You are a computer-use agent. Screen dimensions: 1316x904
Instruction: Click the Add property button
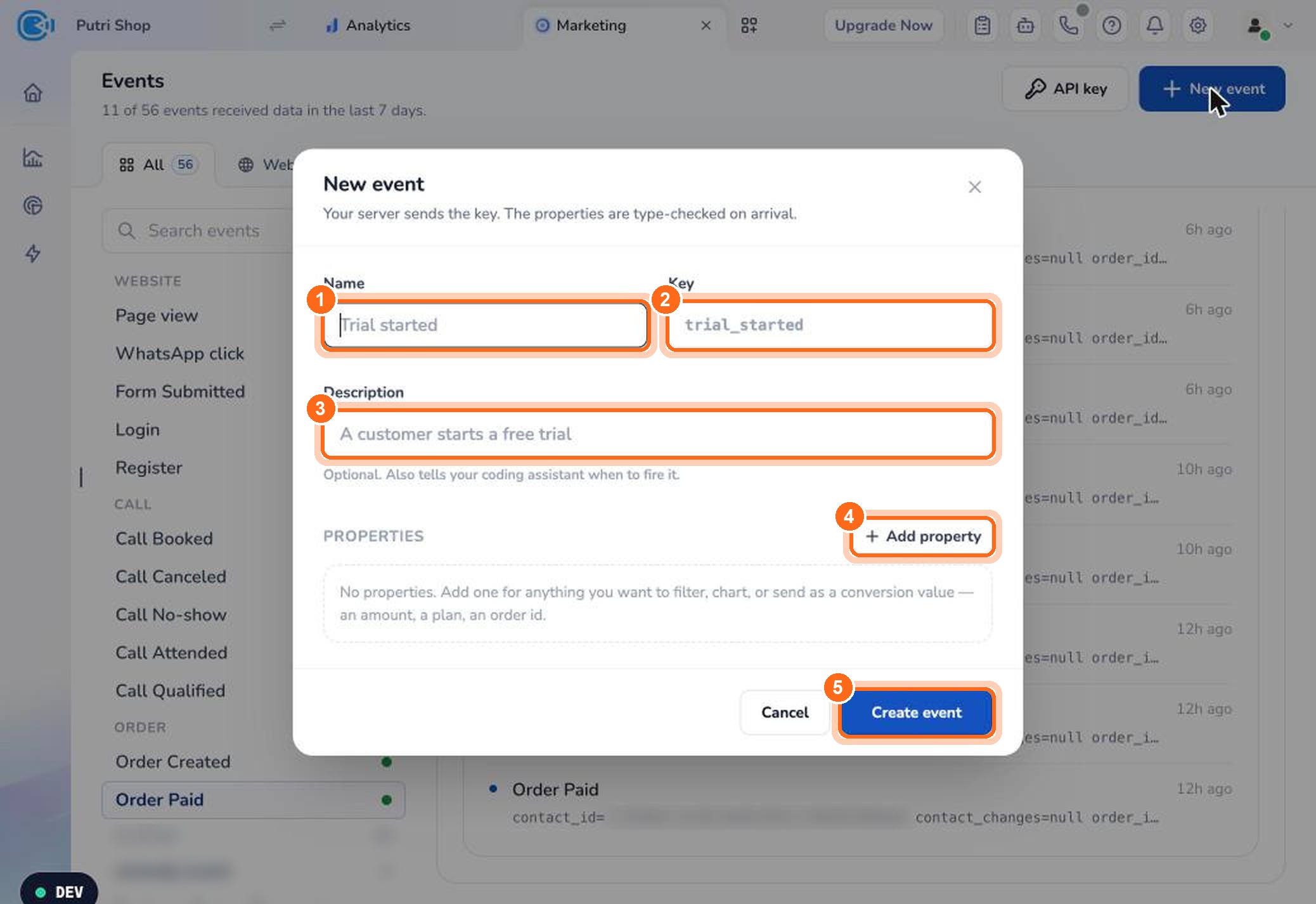(x=923, y=536)
